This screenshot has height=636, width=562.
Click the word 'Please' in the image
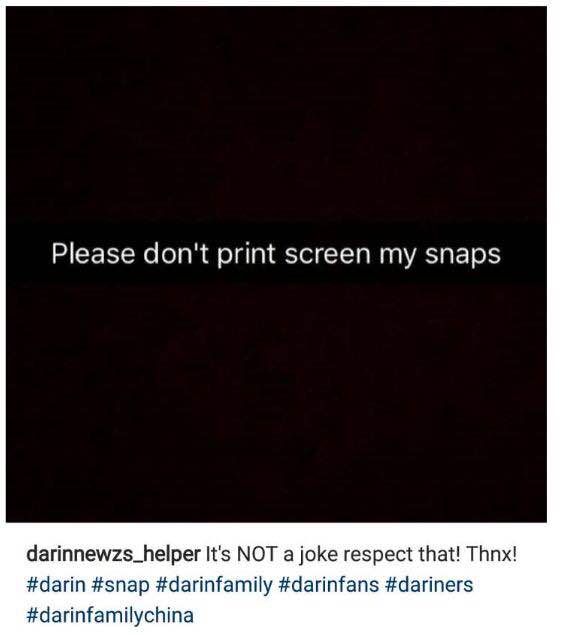click(x=93, y=254)
